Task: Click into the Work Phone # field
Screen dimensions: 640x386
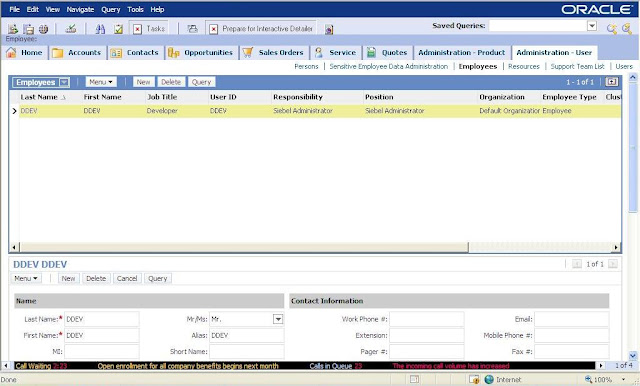Action: point(427,319)
